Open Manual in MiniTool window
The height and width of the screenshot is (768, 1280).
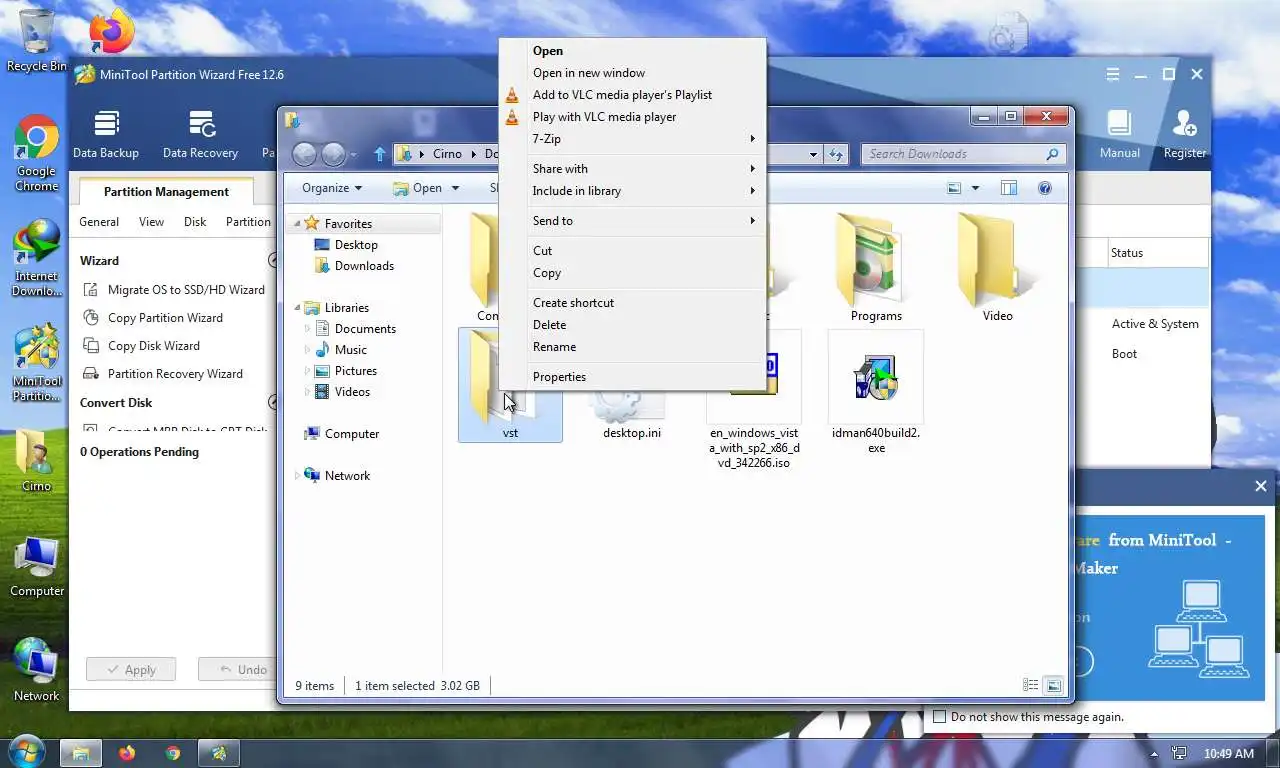(1119, 135)
